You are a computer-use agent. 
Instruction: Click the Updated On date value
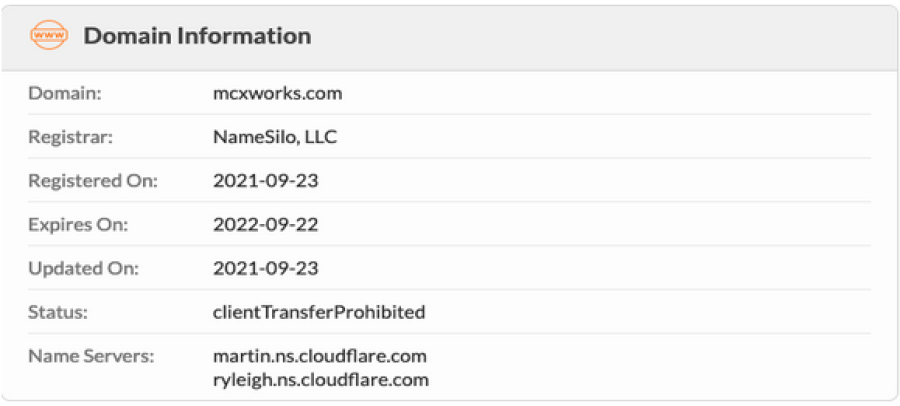pos(265,268)
